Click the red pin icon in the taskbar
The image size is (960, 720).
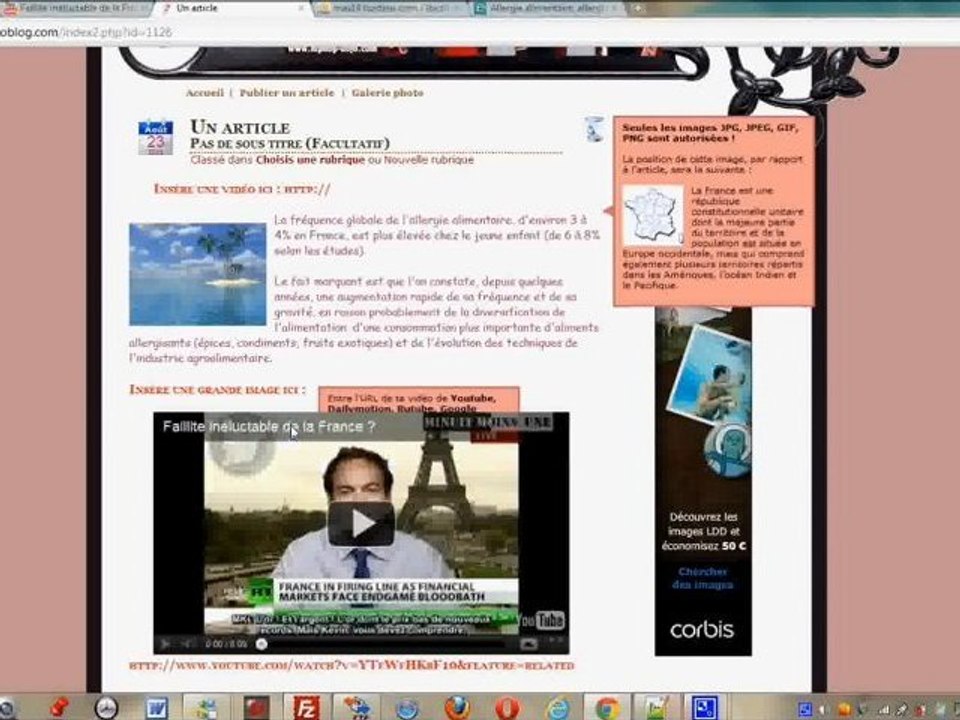tap(59, 708)
